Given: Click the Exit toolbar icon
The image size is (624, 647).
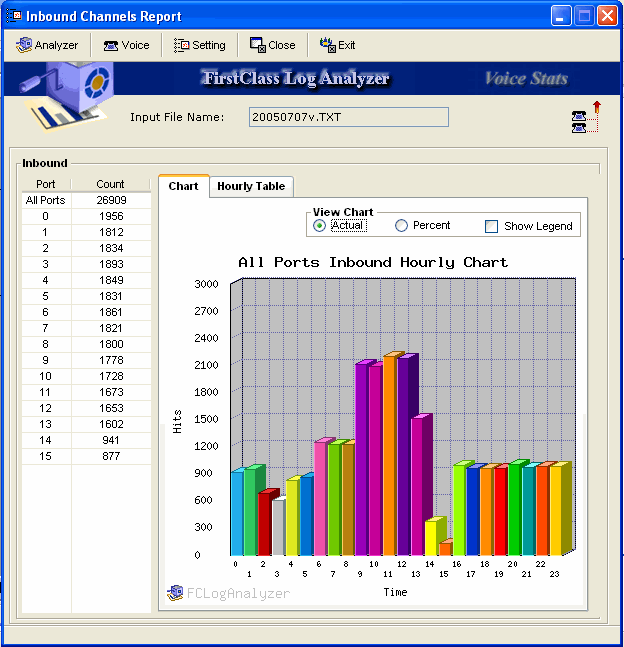Looking at the screenshot, I should tap(327, 45).
